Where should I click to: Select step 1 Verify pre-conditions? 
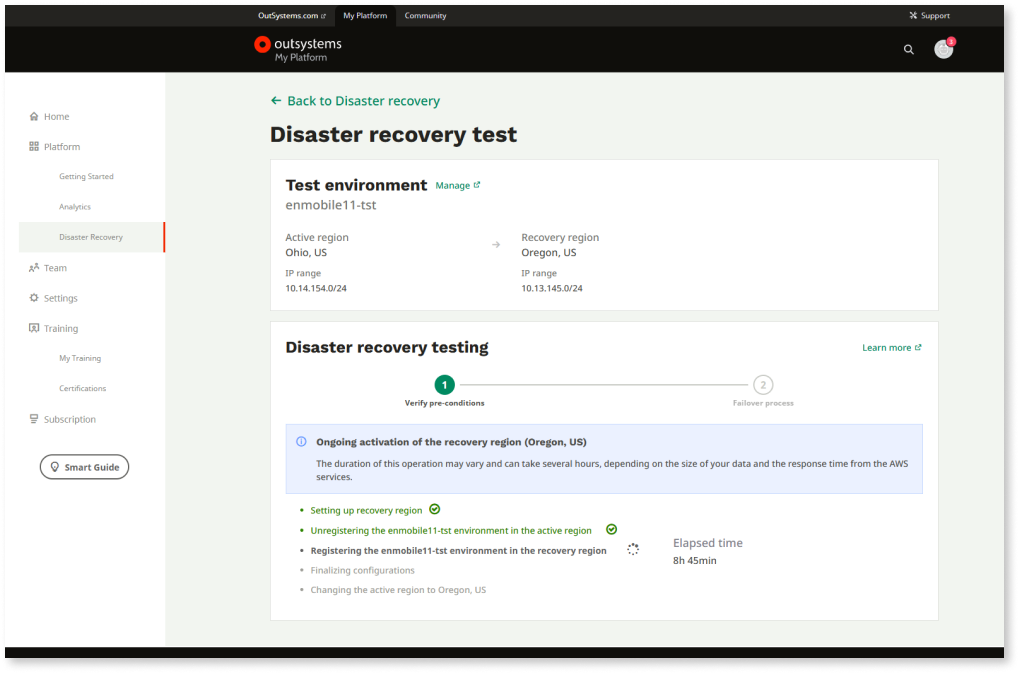pos(444,385)
